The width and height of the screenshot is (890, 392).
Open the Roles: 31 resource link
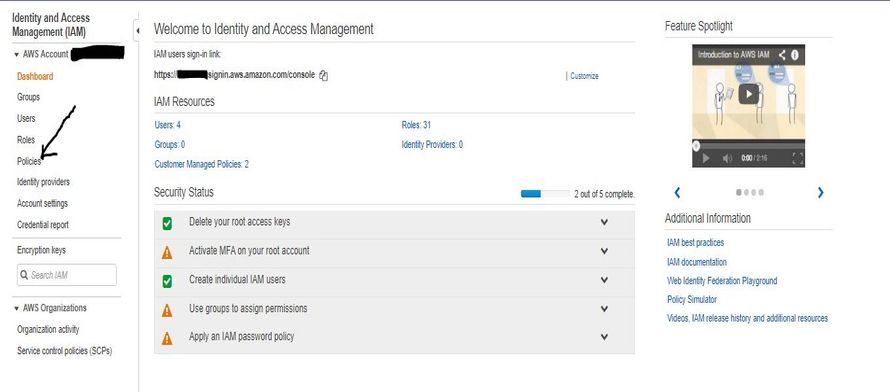pyautogui.click(x=416, y=125)
